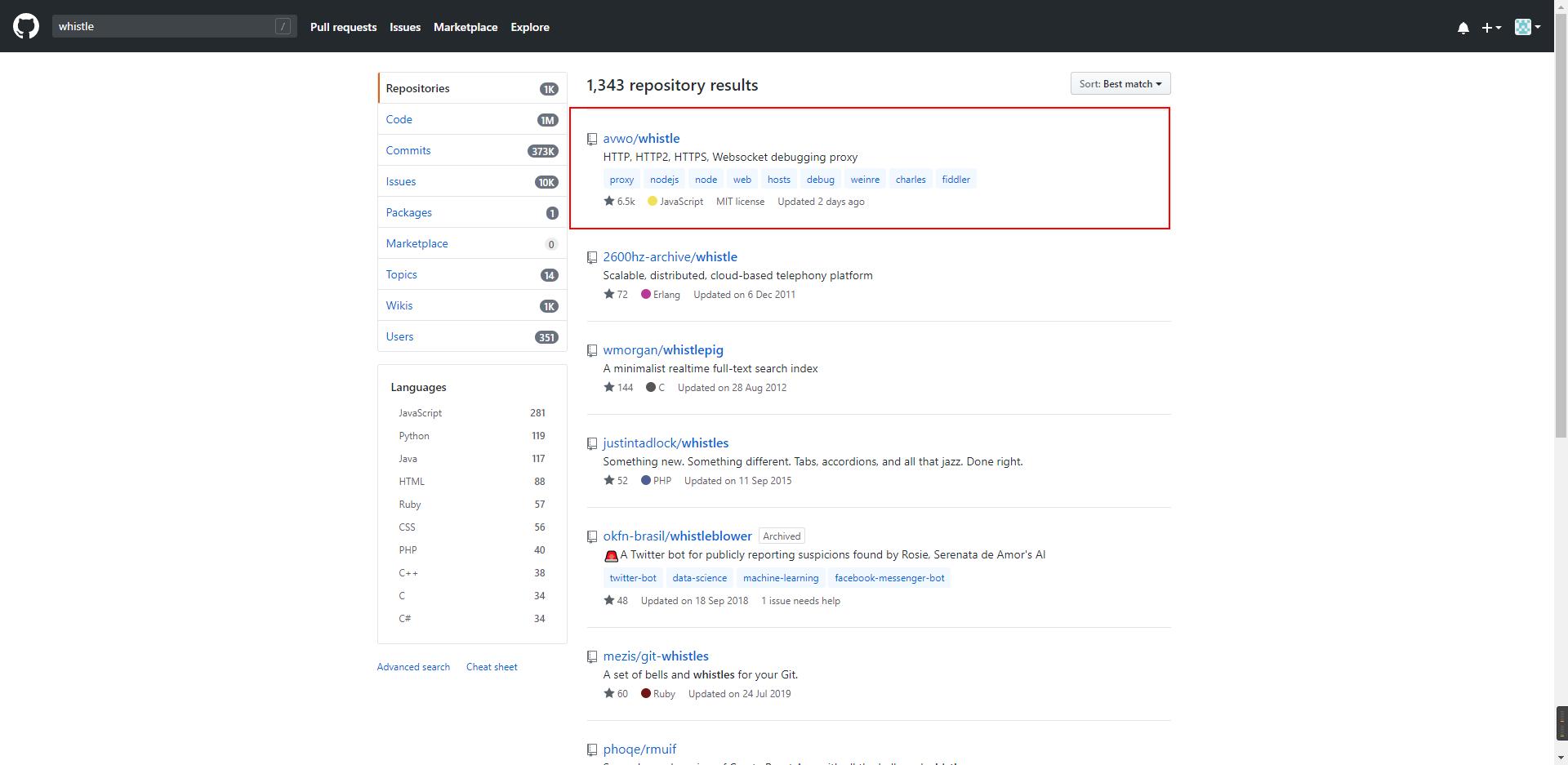Open Pull requests in top navigation
Image resolution: width=1568 pixels, height=765 pixels.
343,27
